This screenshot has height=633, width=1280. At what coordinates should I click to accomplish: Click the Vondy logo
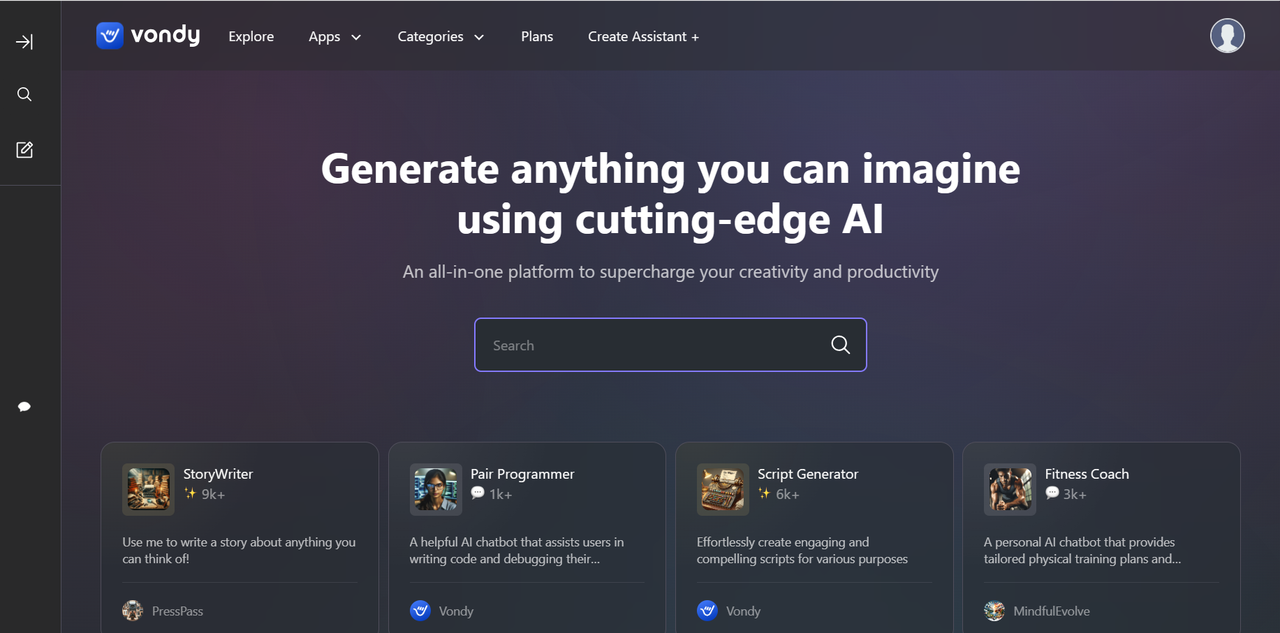(148, 36)
